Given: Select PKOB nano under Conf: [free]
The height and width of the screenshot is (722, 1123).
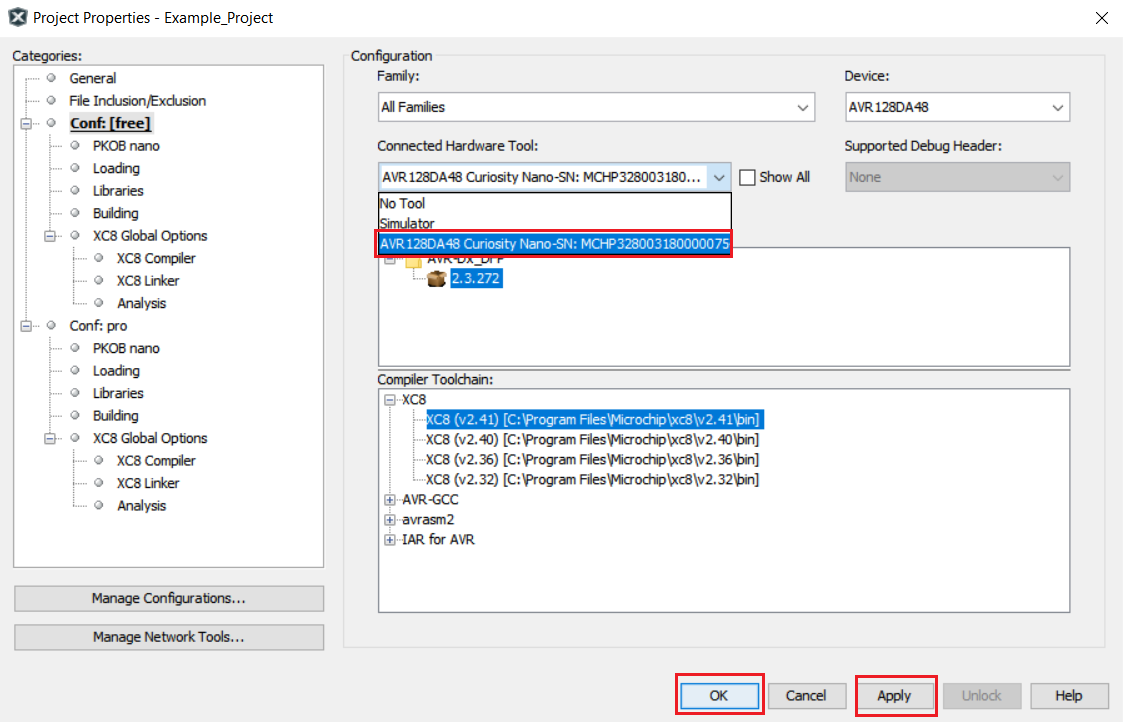Looking at the screenshot, I should [x=126, y=146].
